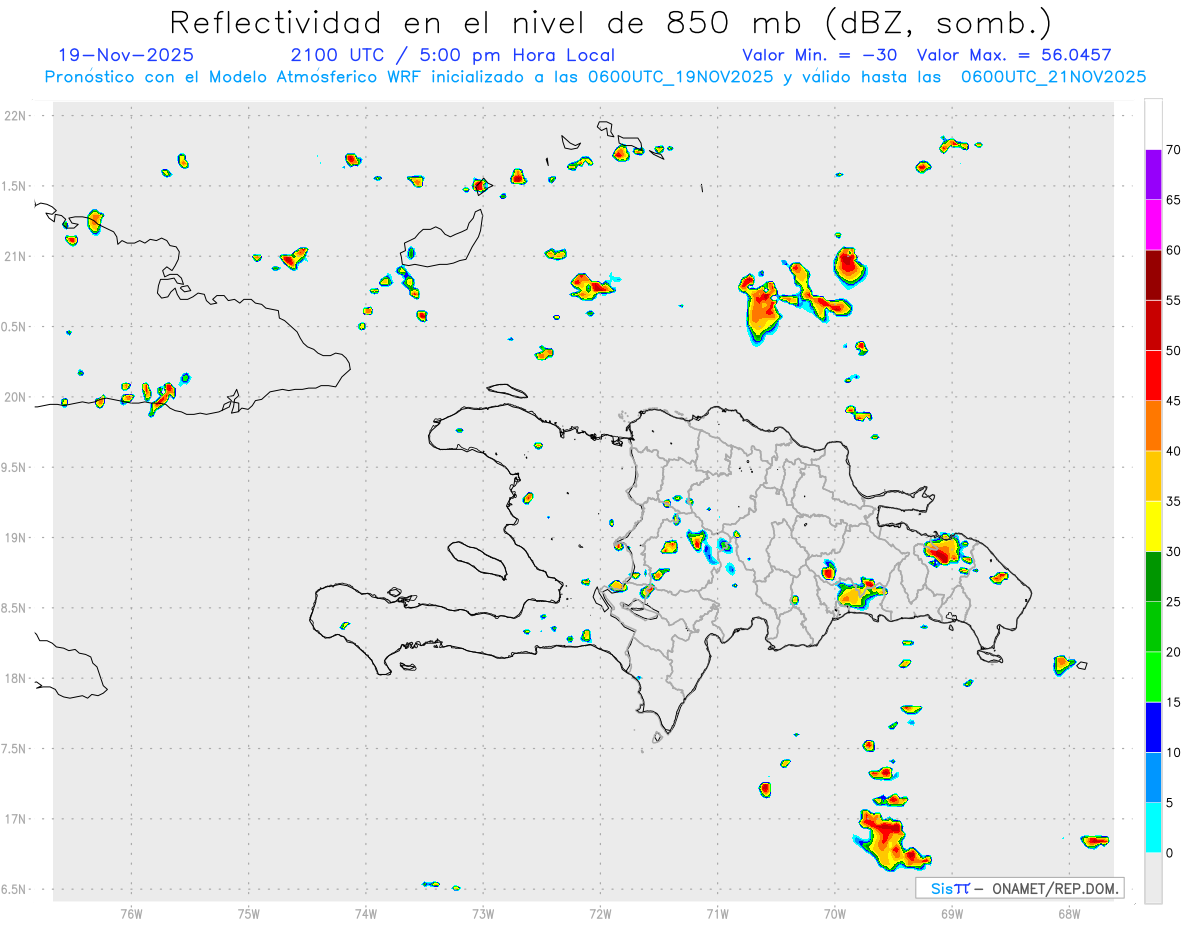Click the '22N' latitude axis label
The image size is (1200, 927).
[x=17, y=116]
